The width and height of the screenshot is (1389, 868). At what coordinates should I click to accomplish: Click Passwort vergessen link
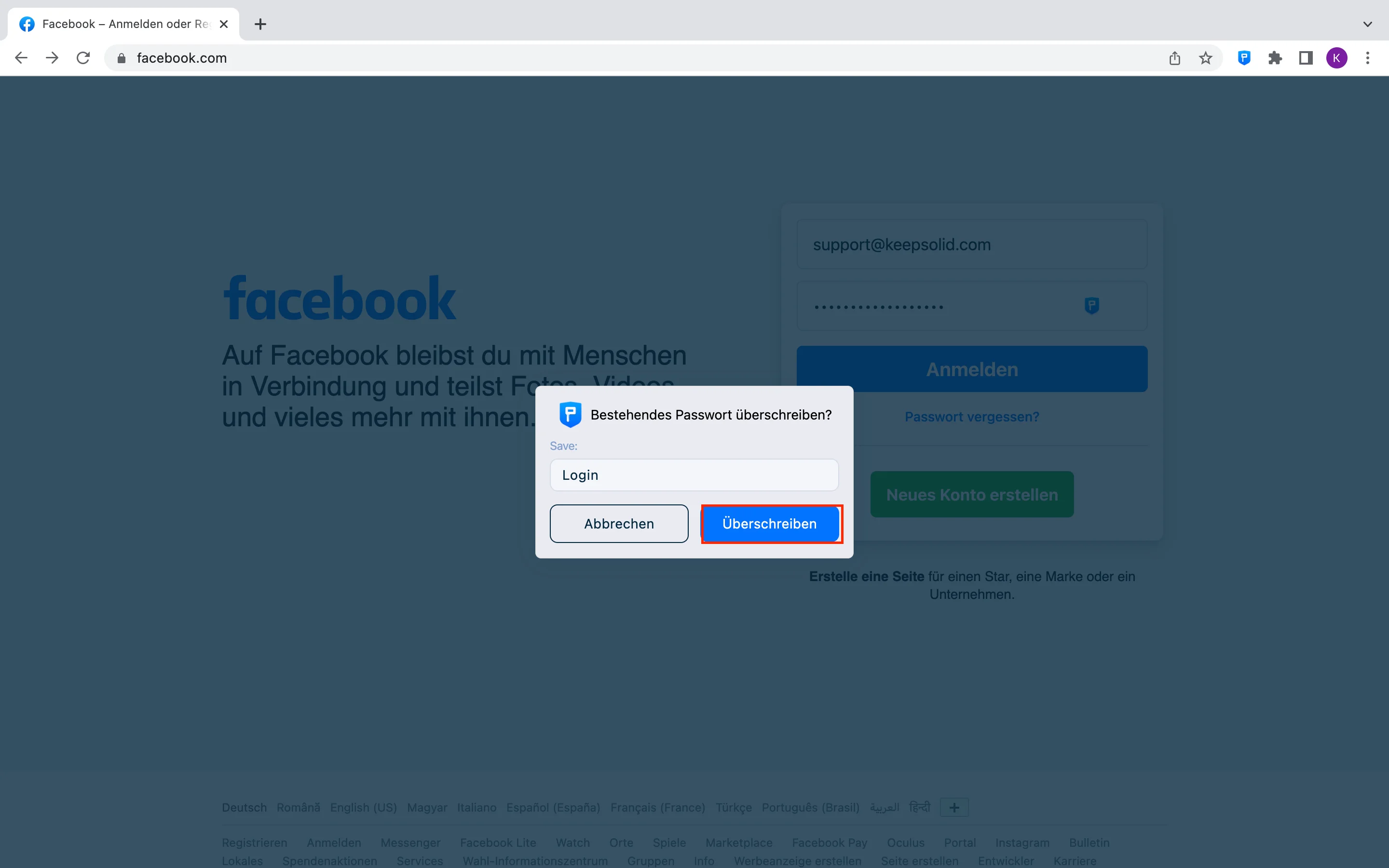click(972, 417)
